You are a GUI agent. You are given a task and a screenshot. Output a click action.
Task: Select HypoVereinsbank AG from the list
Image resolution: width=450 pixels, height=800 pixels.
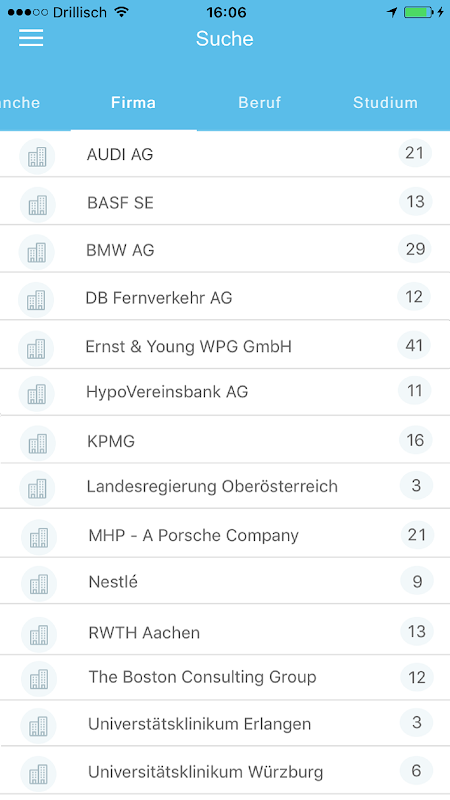coord(225,392)
